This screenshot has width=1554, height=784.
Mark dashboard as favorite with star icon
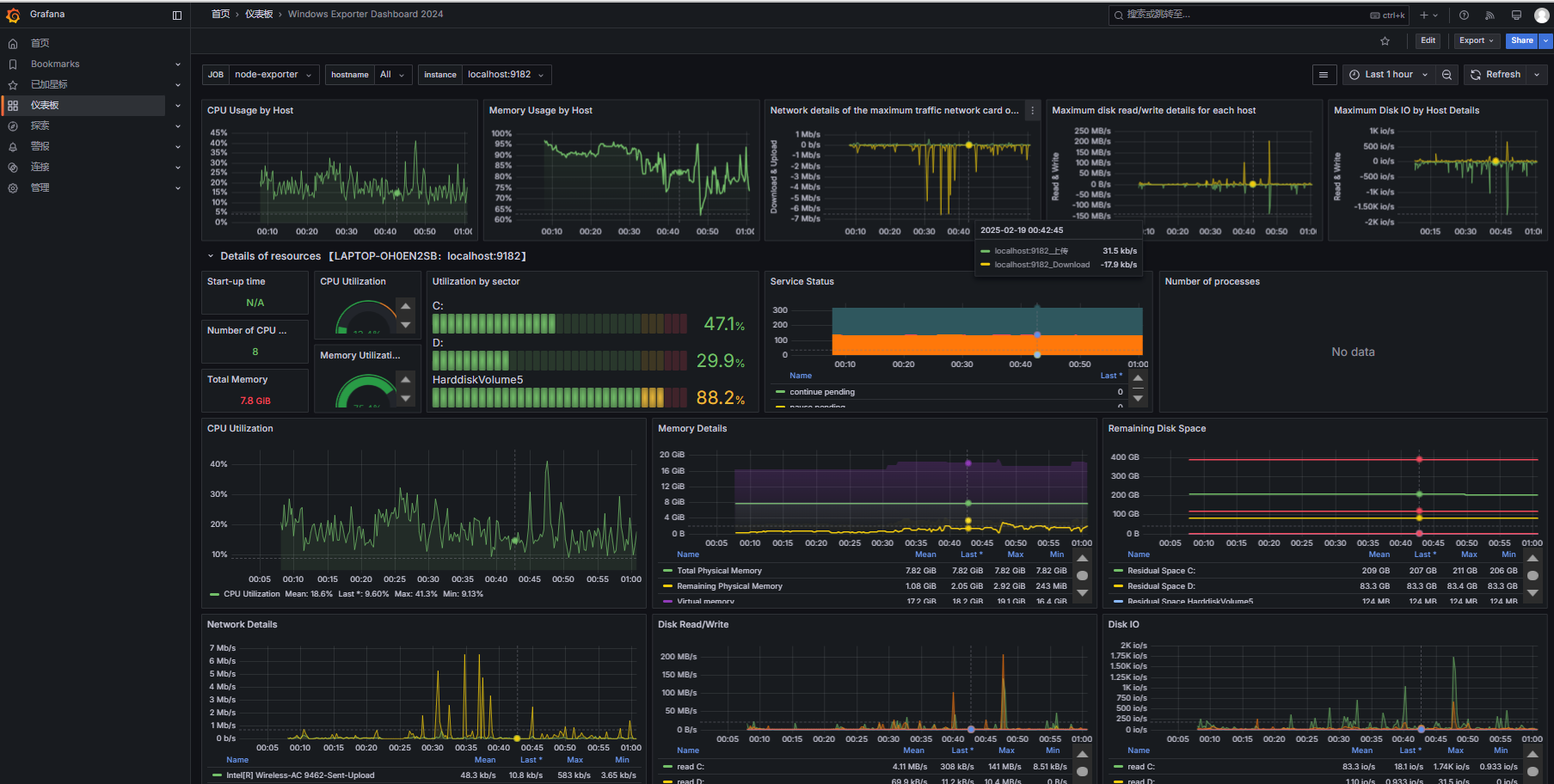[x=1385, y=40]
